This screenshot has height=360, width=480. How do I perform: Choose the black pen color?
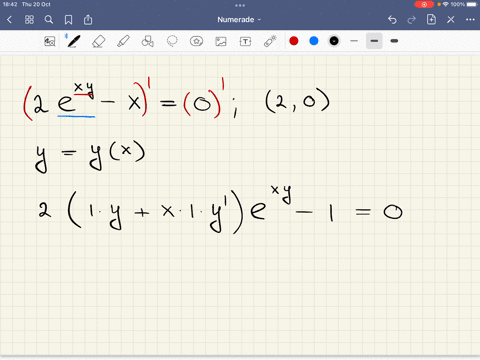pyautogui.click(x=334, y=41)
